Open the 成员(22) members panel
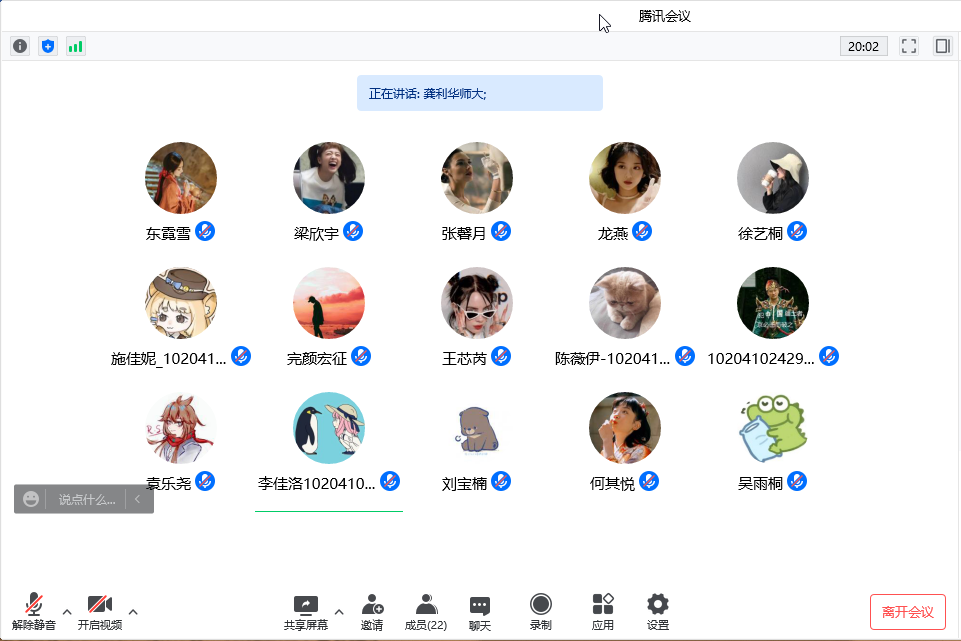 426,611
